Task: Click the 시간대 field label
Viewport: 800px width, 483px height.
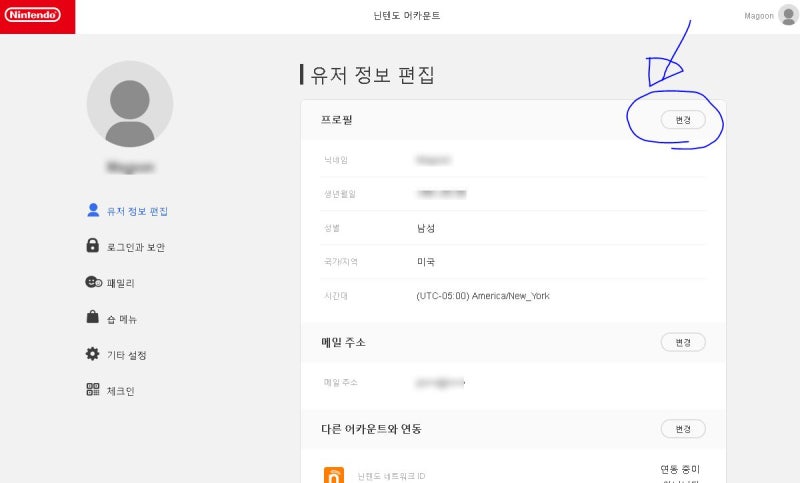Action: (x=336, y=296)
